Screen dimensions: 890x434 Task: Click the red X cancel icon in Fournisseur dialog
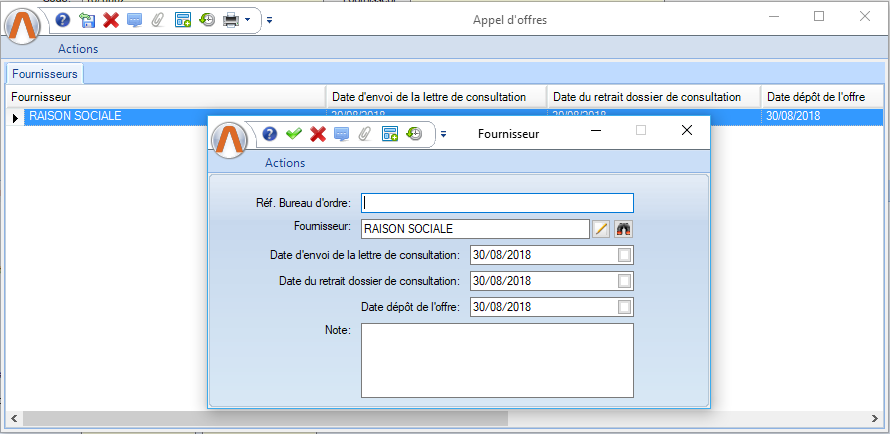[x=318, y=134]
